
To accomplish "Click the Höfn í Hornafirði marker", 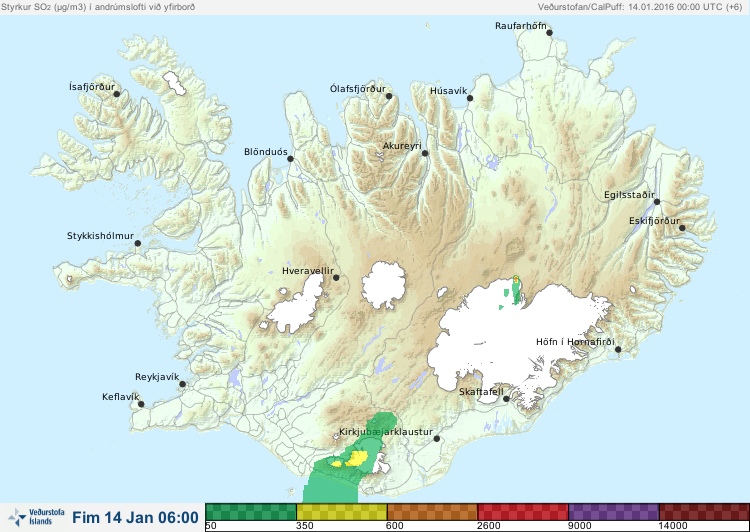I will 618,350.
